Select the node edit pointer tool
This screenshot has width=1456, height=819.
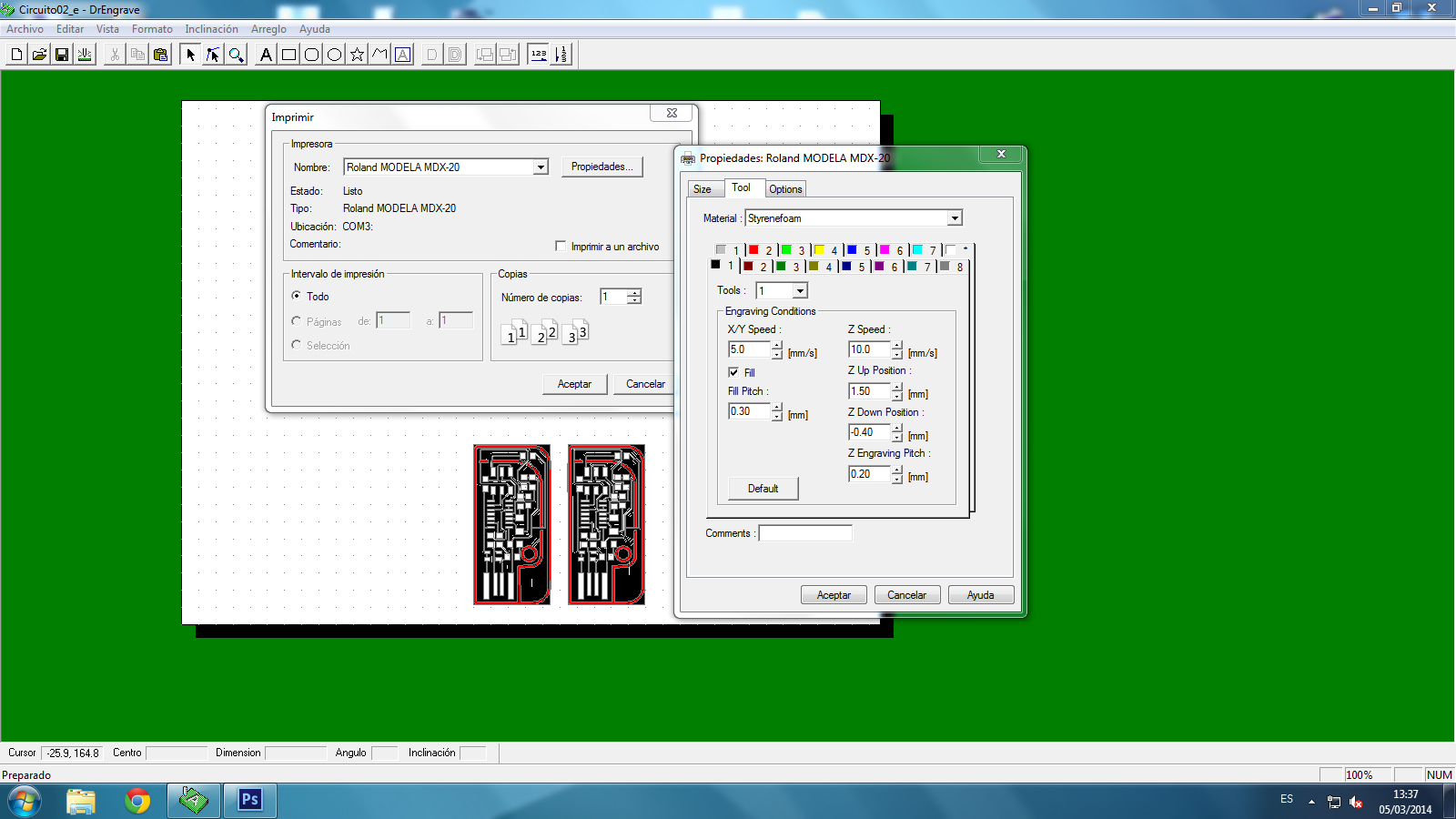click(213, 55)
